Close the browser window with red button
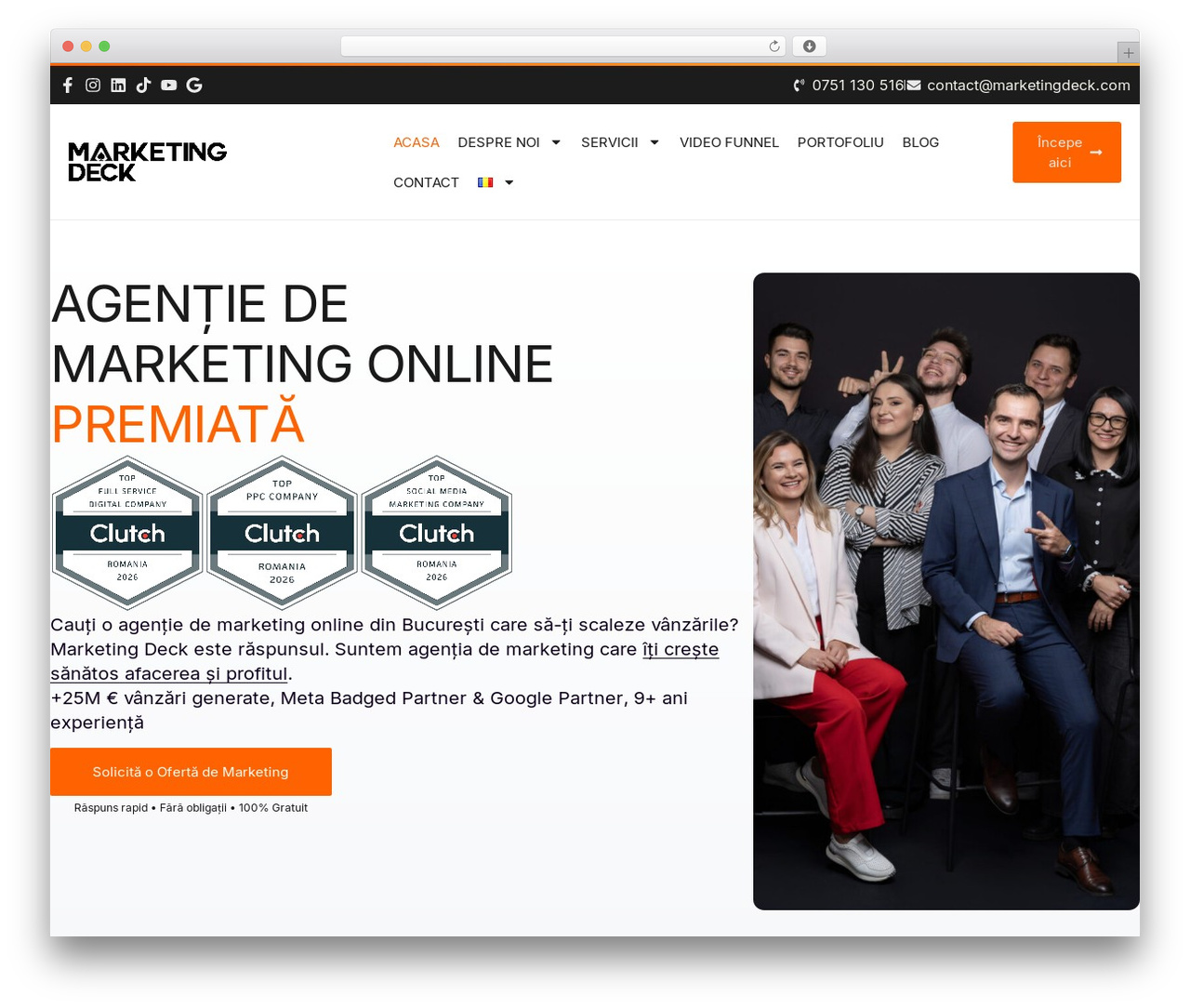 pos(68,46)
